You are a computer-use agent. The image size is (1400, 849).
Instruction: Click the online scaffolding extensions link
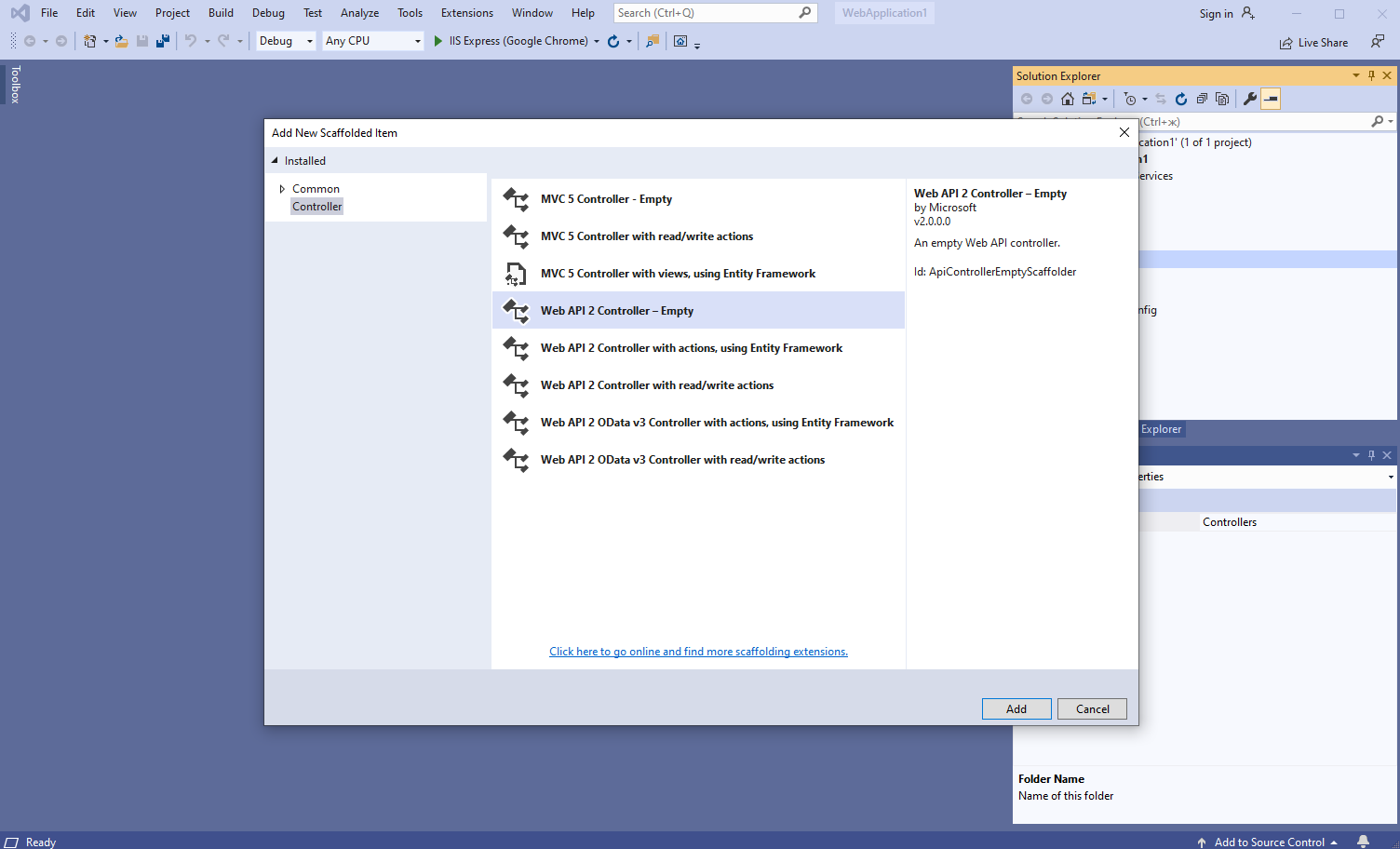click(698, 652)
